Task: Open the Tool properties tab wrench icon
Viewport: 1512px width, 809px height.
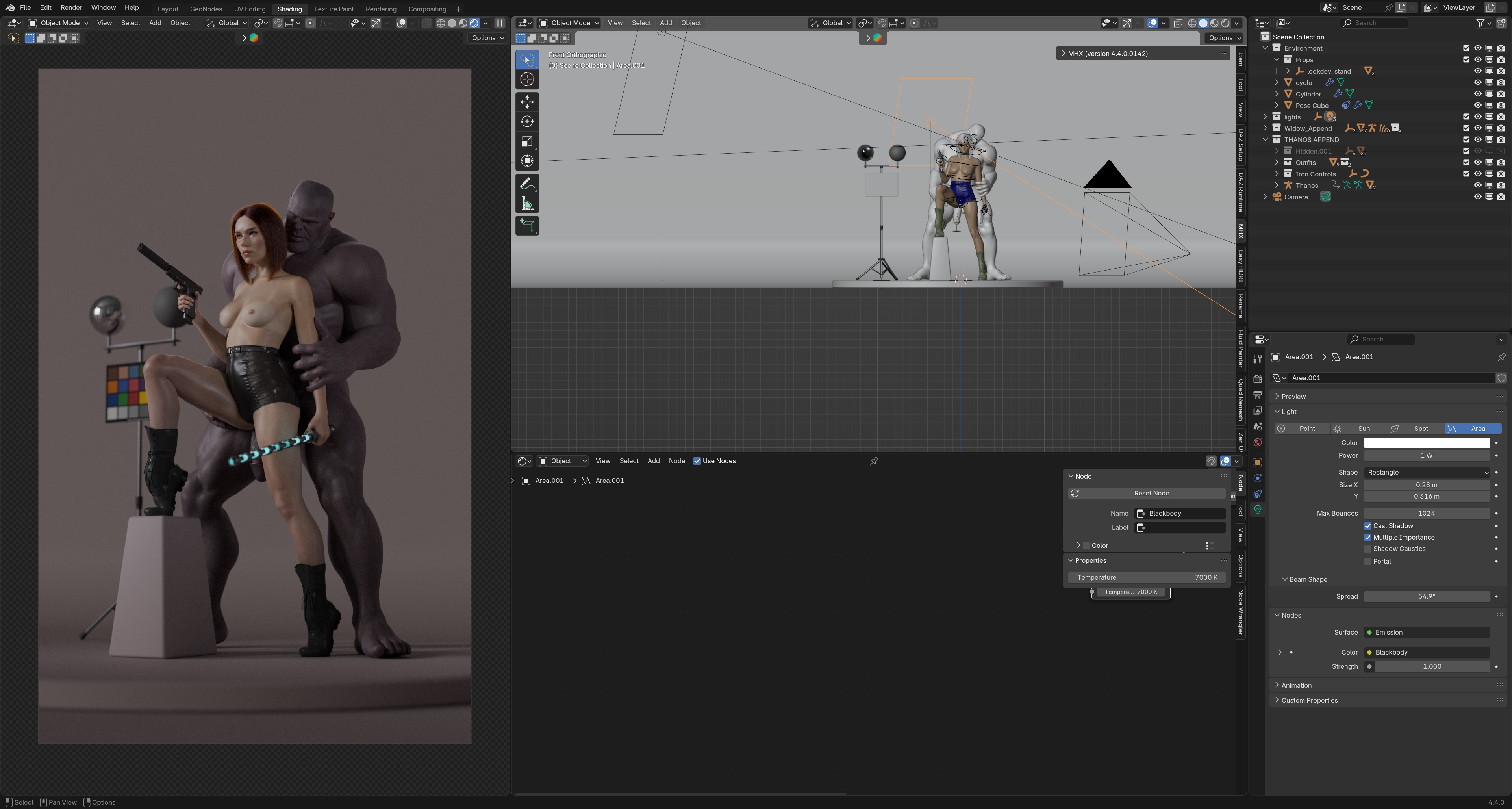Action: [1257, 359]
